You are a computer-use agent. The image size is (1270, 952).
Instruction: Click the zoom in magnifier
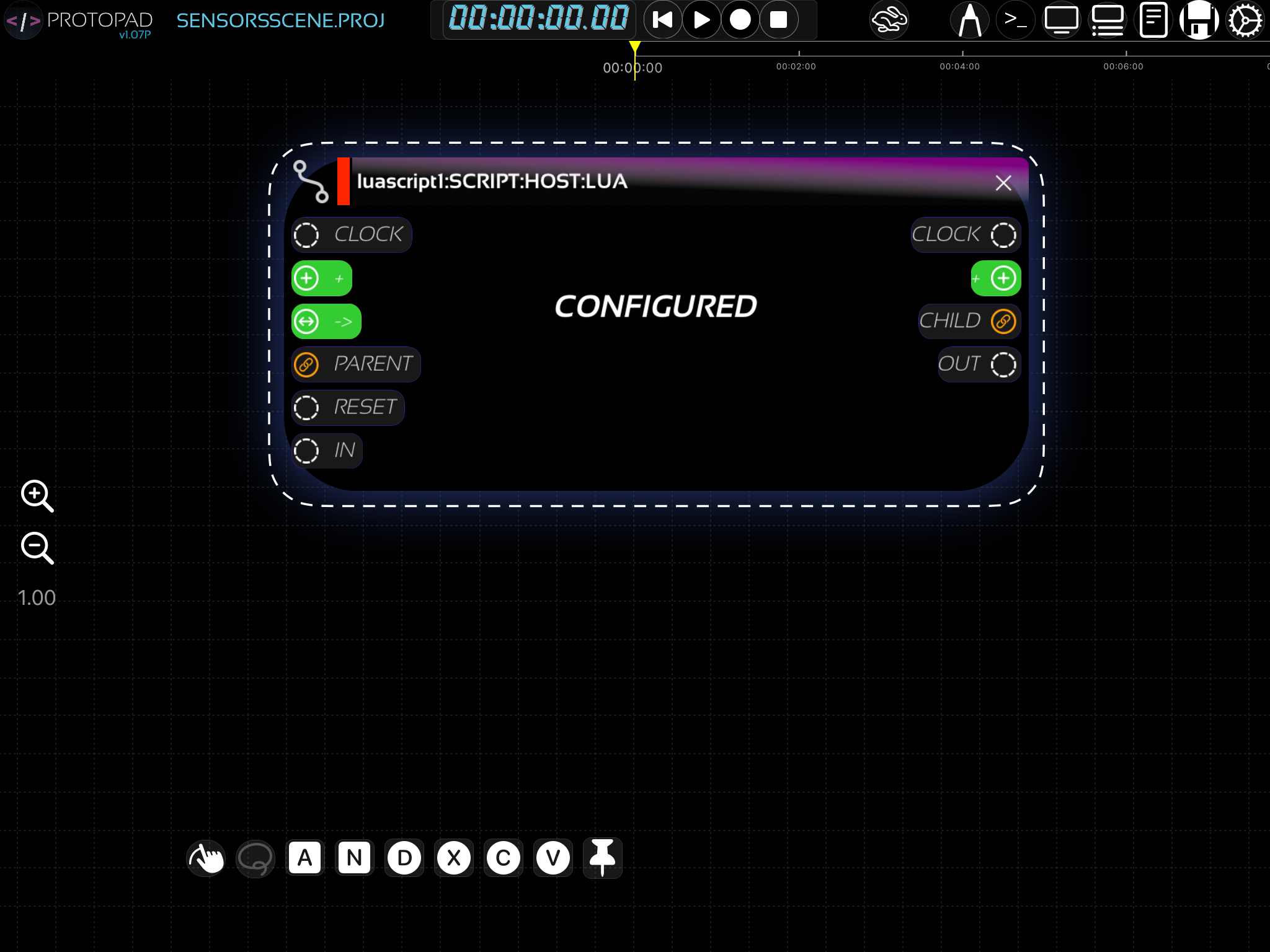[x=37, y=495]
